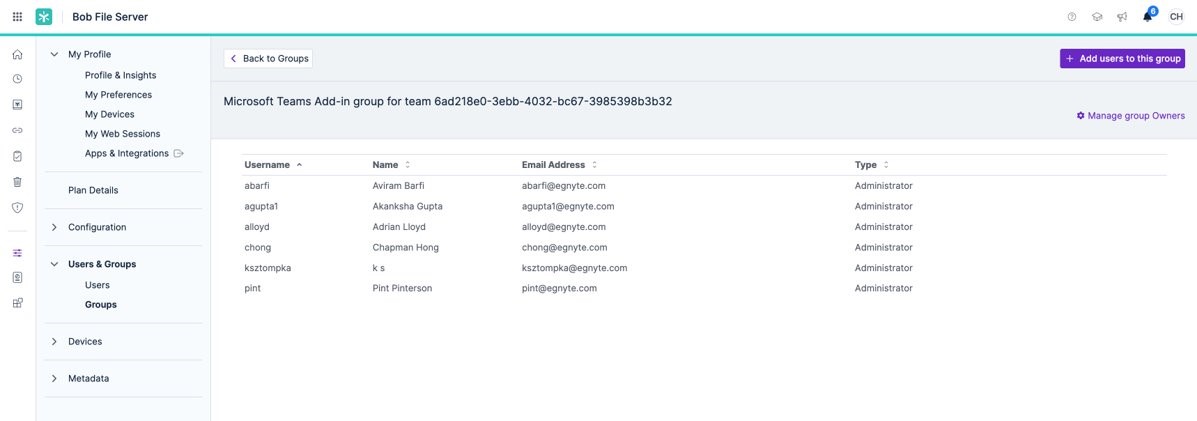
Task: Select My Preferences in sidebar
Action: [x=118, y=95]
